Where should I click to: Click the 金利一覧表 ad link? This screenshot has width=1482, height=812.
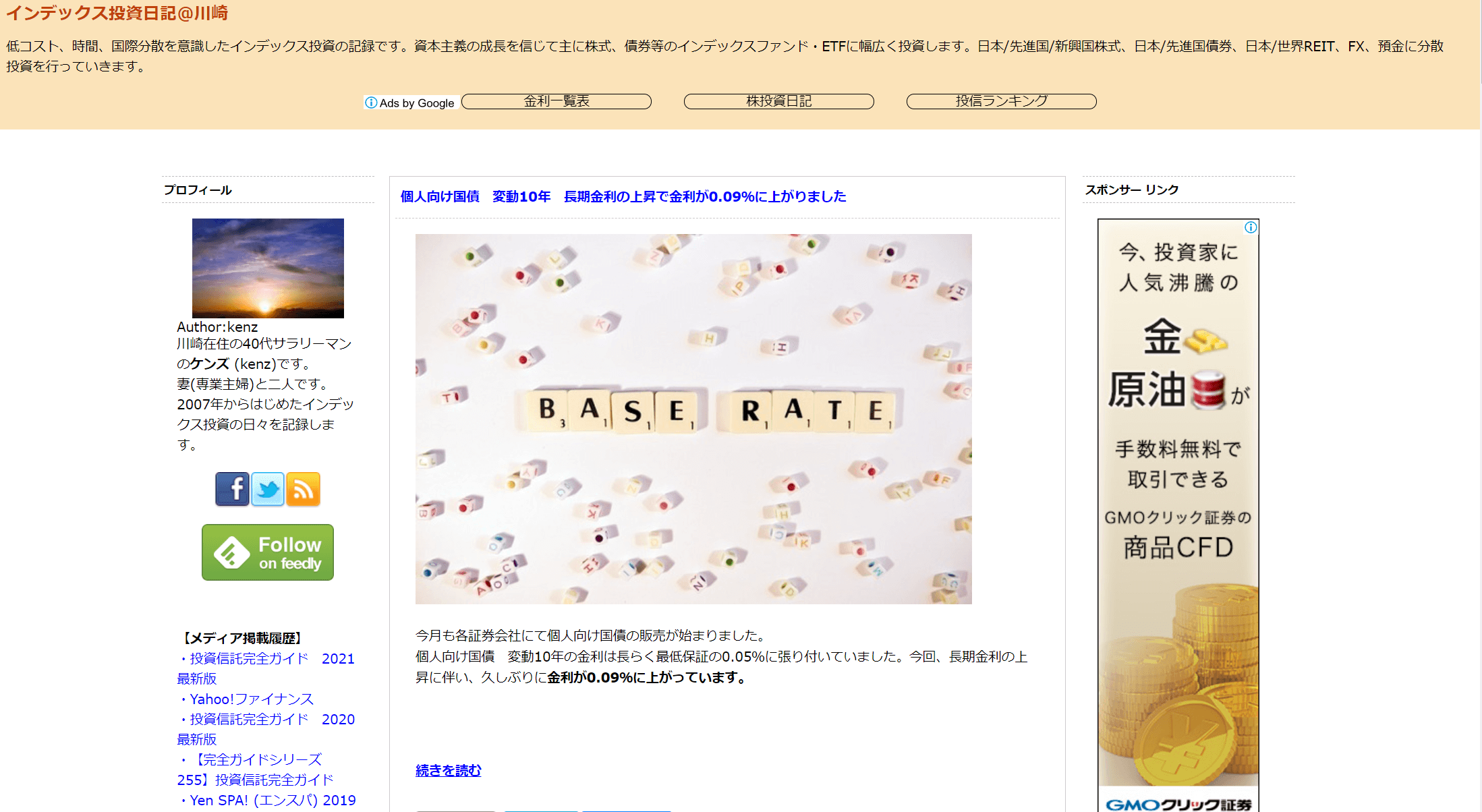pyautogui.click(x=557, y=101)
